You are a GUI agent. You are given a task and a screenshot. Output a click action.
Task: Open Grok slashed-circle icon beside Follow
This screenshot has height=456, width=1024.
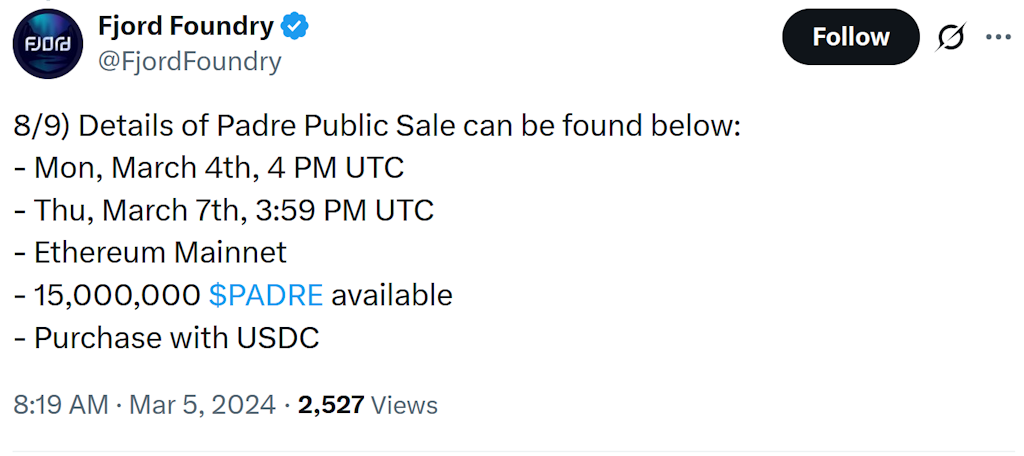[951, 37]
